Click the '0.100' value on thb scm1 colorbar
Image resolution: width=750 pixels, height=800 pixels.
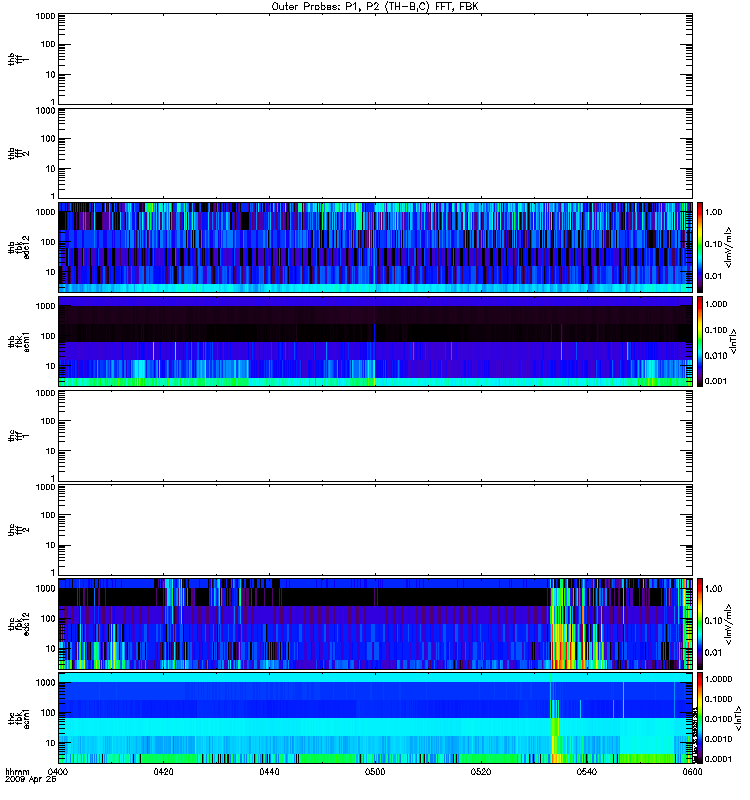(x=716, y=330)
